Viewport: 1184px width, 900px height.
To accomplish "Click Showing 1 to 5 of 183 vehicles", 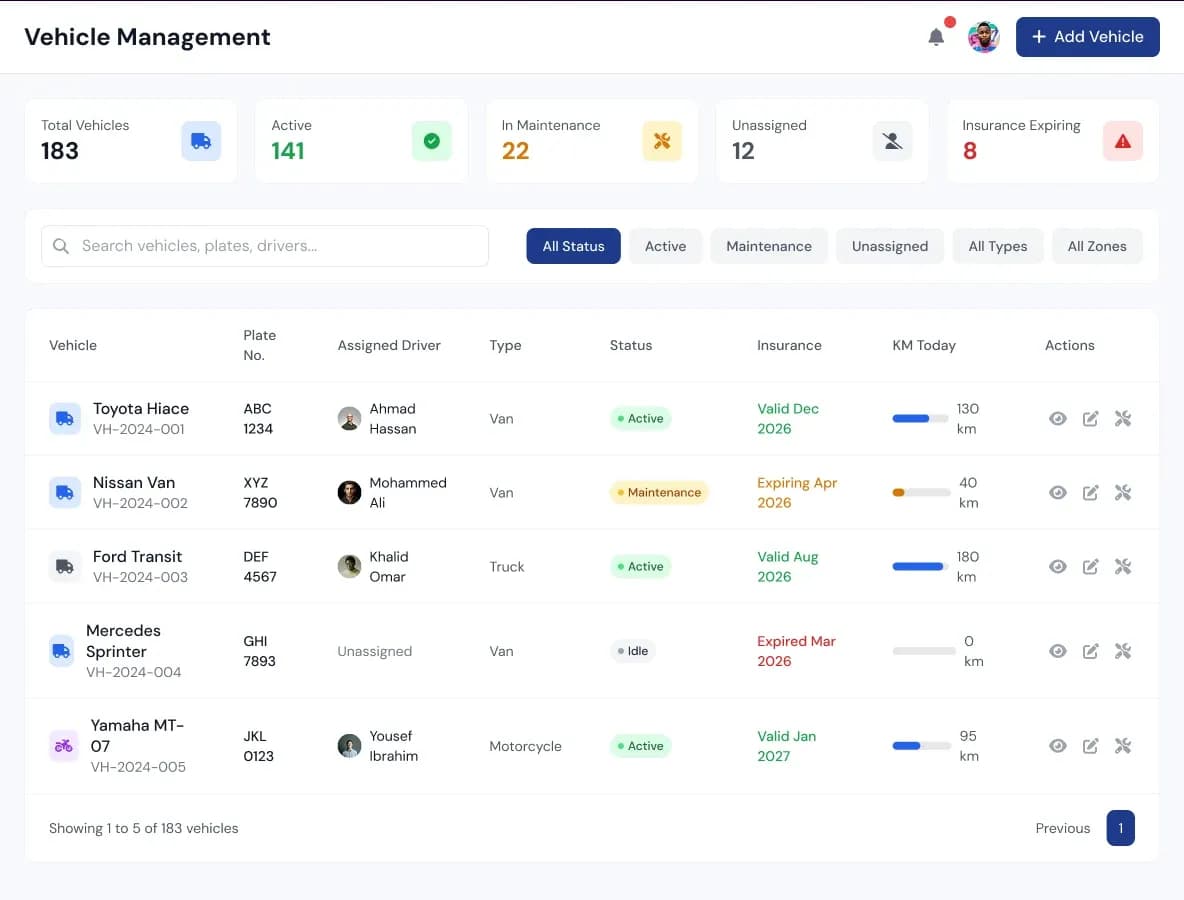I will [143, 828].
